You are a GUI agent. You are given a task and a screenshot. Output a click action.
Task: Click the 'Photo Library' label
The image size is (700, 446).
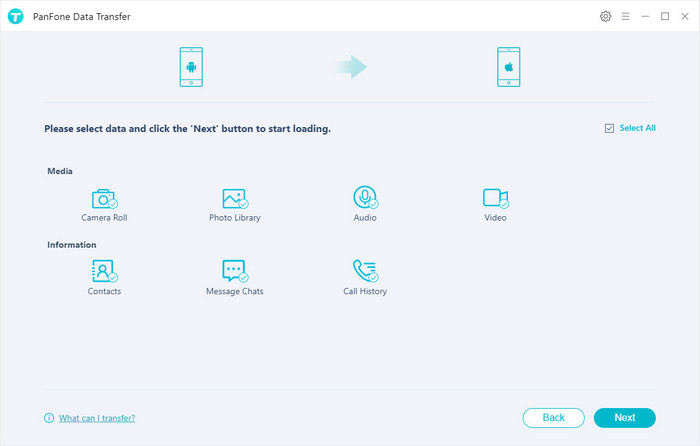pyautogui.click(x=235, y=218)
